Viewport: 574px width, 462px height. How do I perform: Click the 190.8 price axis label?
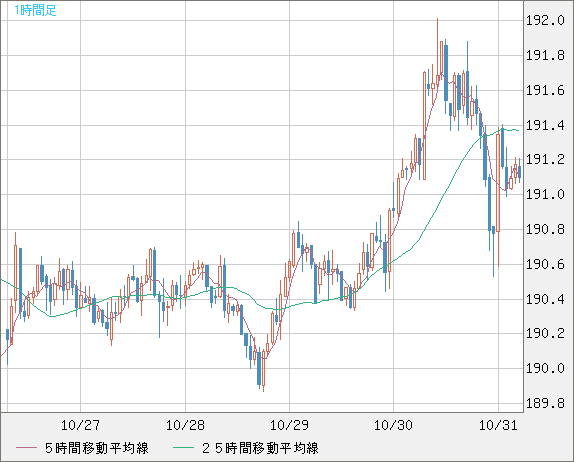[545, 230]
